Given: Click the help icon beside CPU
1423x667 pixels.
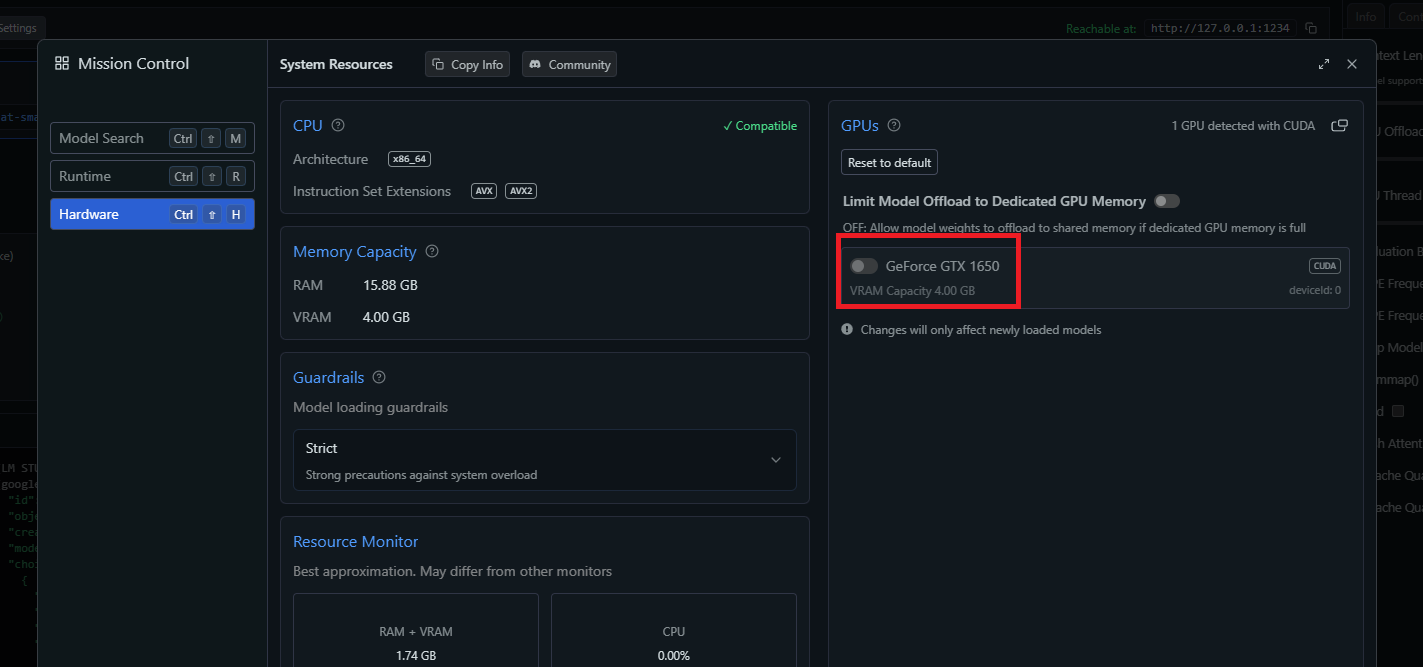Looking at the screenshot, I should click(338, 125).
